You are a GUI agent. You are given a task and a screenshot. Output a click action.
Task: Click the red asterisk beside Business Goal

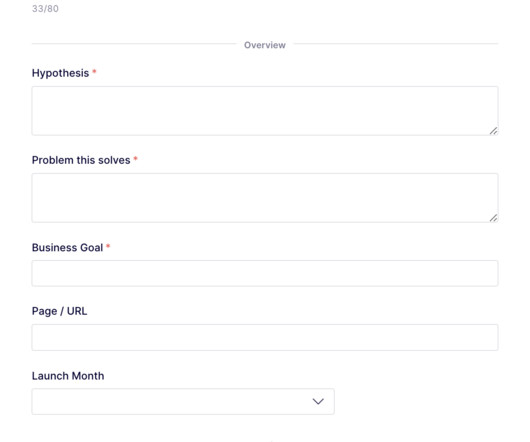[108, 246]
